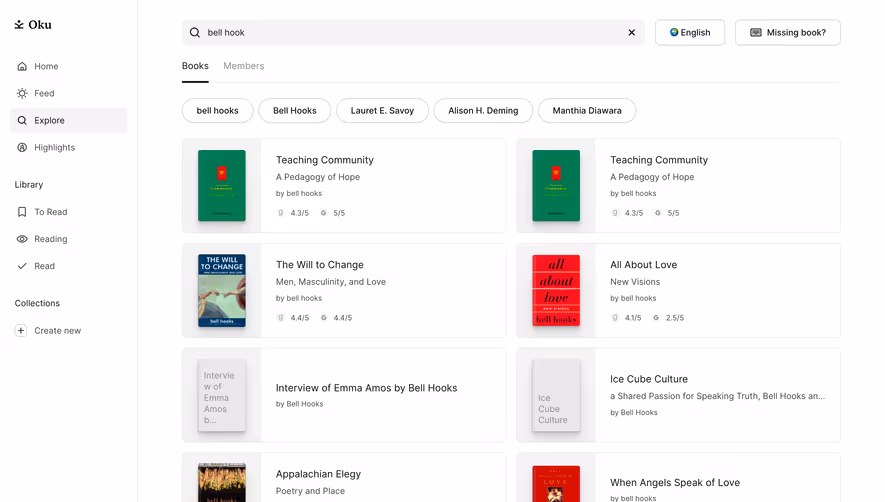Open the Home page from the sidebar
885x502 pixels.
pos(68,66)
